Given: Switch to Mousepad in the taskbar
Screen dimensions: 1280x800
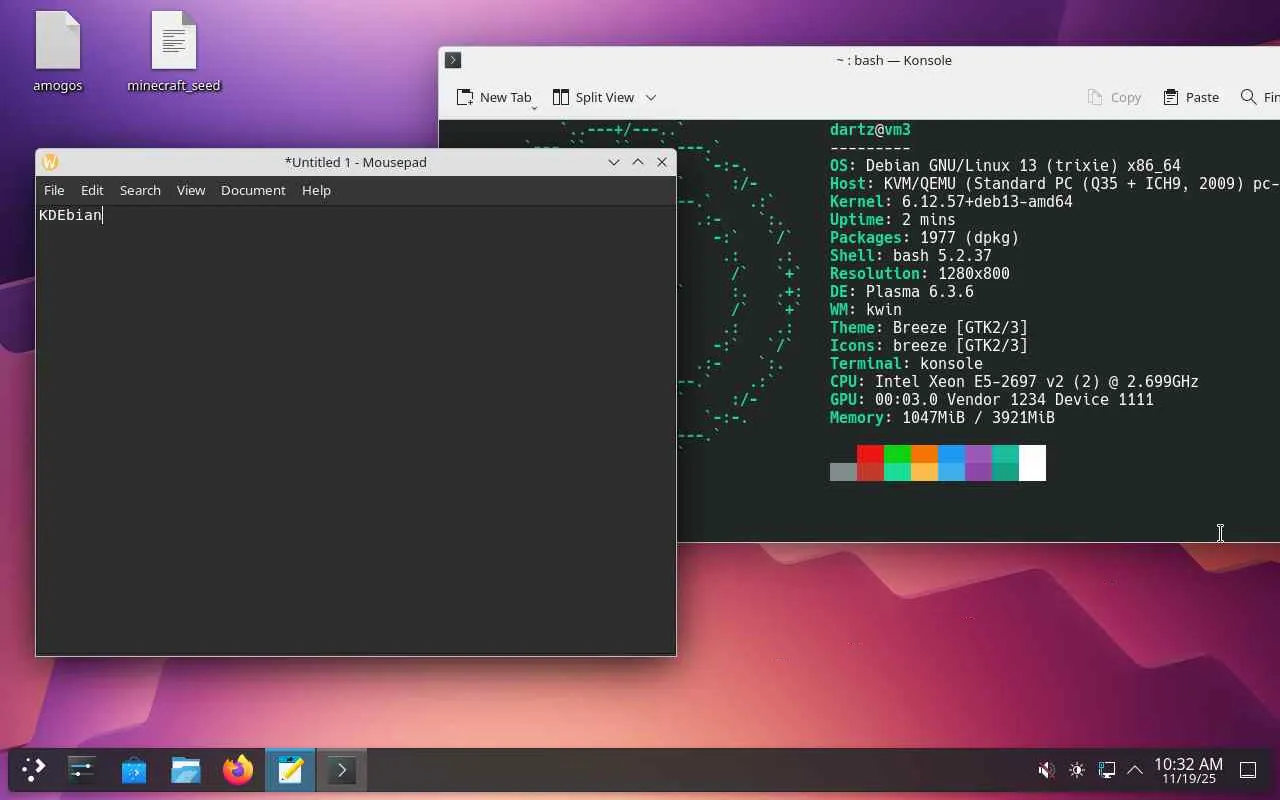Looking at the screenshot, I should click(x=290, y=770).
